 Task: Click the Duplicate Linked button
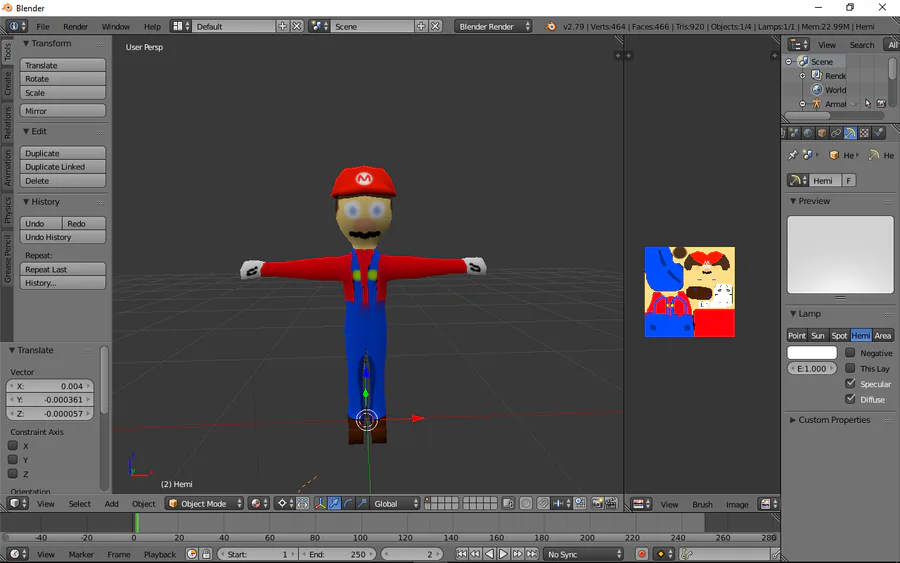tap(63, 166)
